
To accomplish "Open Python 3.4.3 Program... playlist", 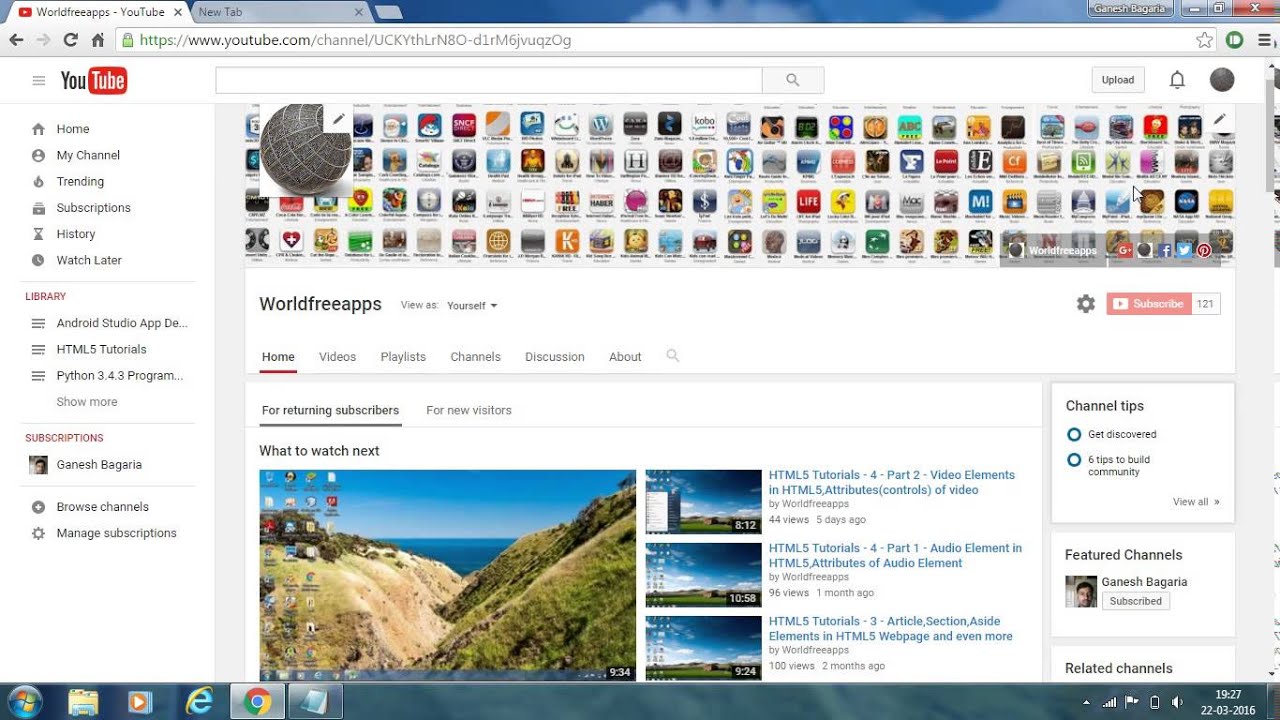I will 120,376.
